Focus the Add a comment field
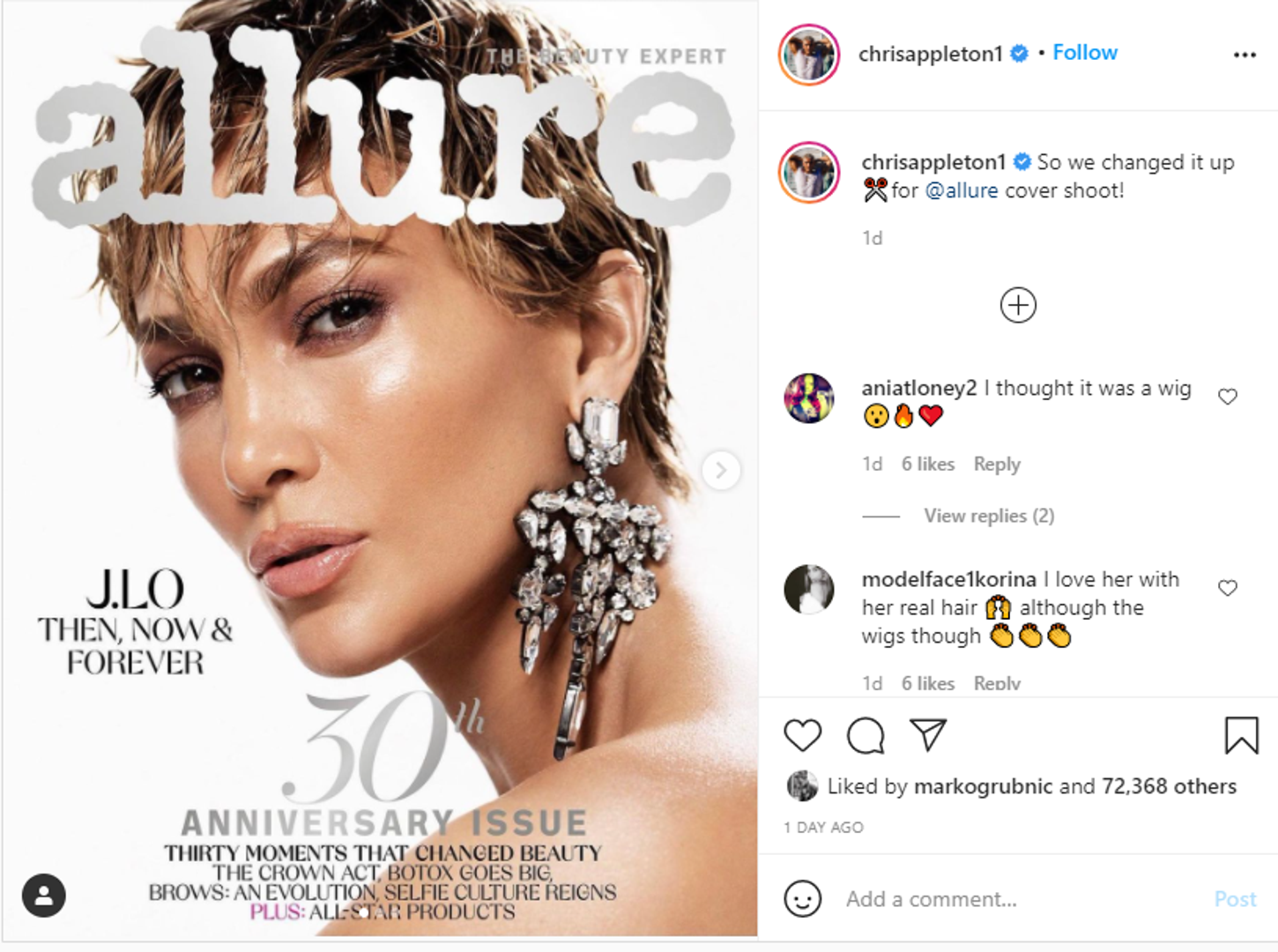 coord(1022,899)
